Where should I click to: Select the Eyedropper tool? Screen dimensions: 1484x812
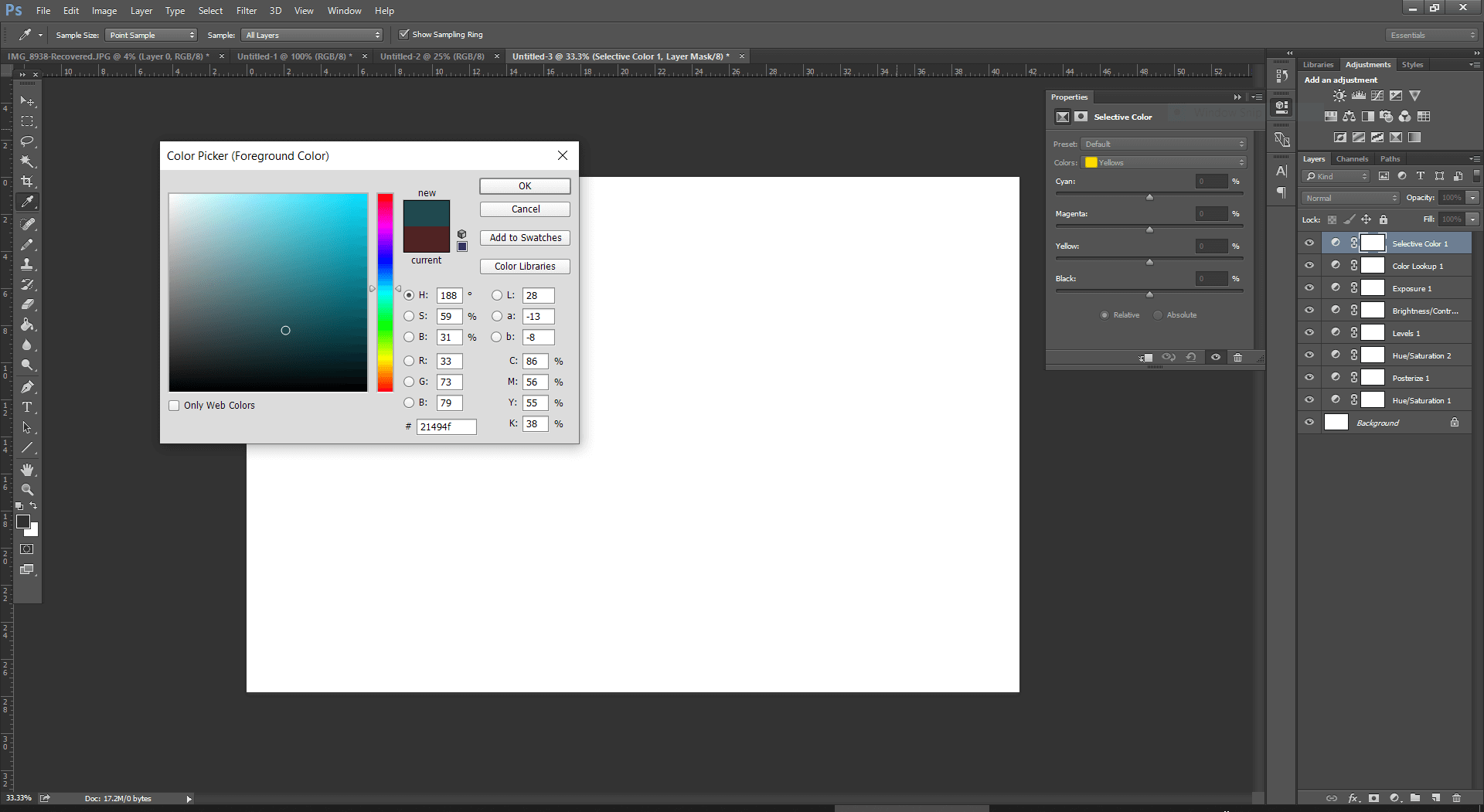pos(27,202)
